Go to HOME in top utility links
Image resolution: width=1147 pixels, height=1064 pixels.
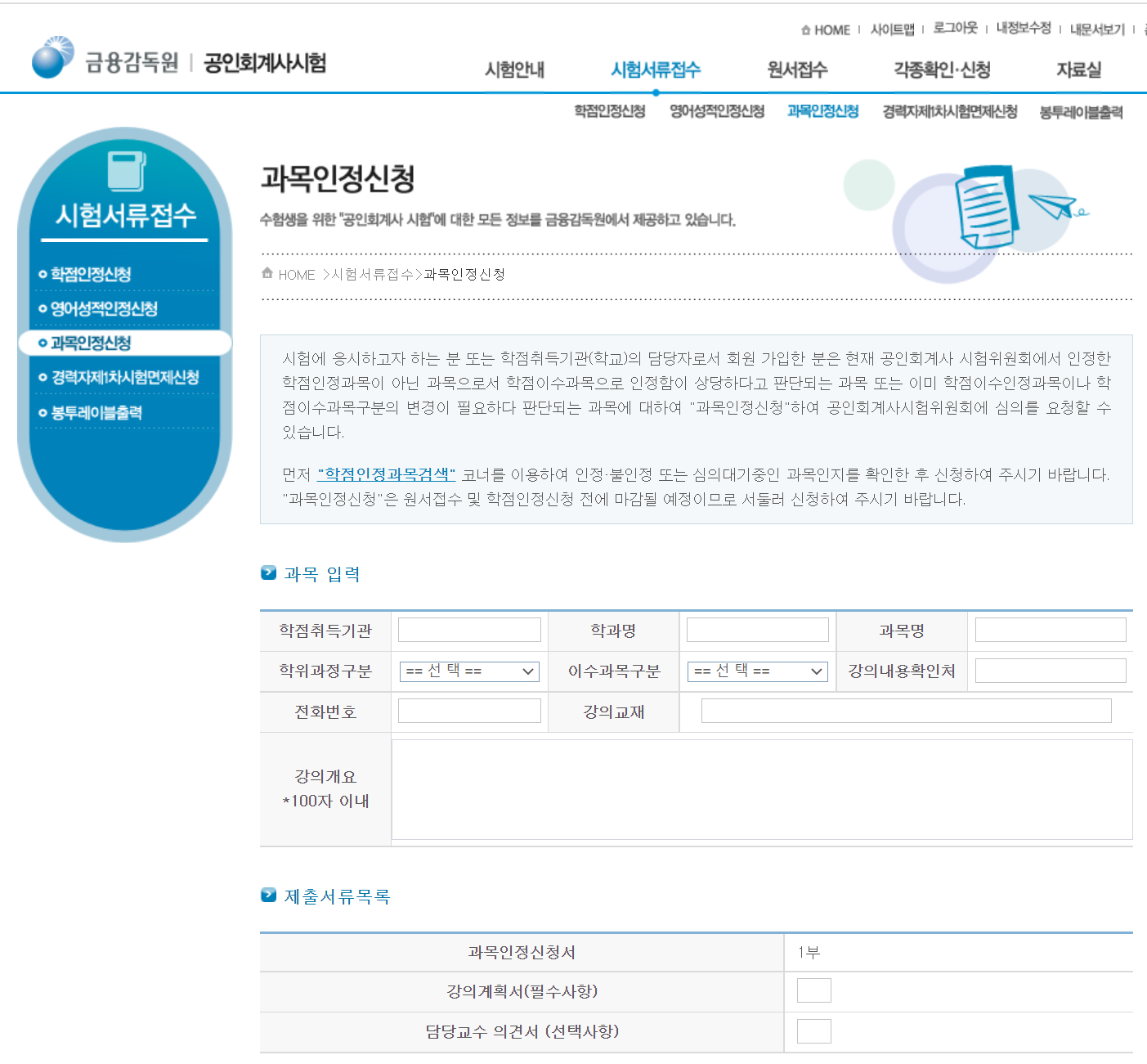click(x=832, y=30)
